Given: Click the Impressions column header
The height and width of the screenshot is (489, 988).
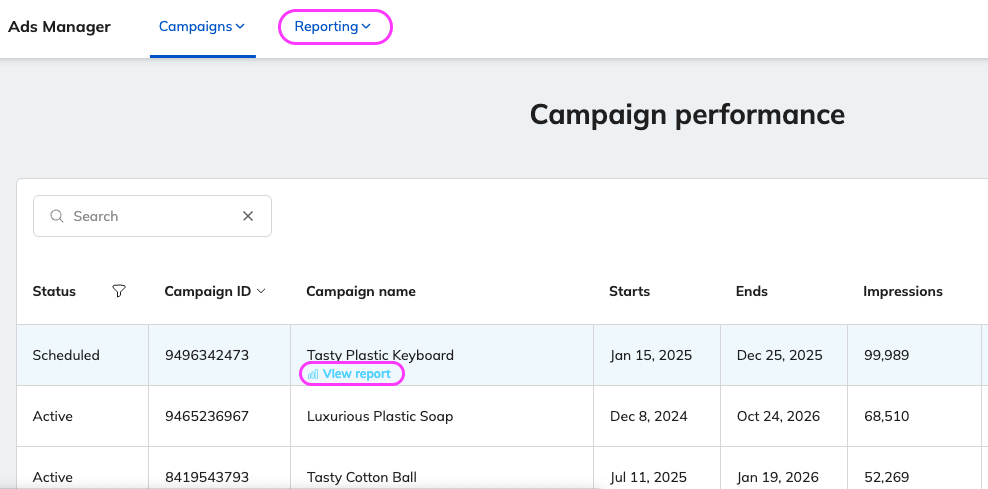Looking at the screenshot, I should 903,291.
